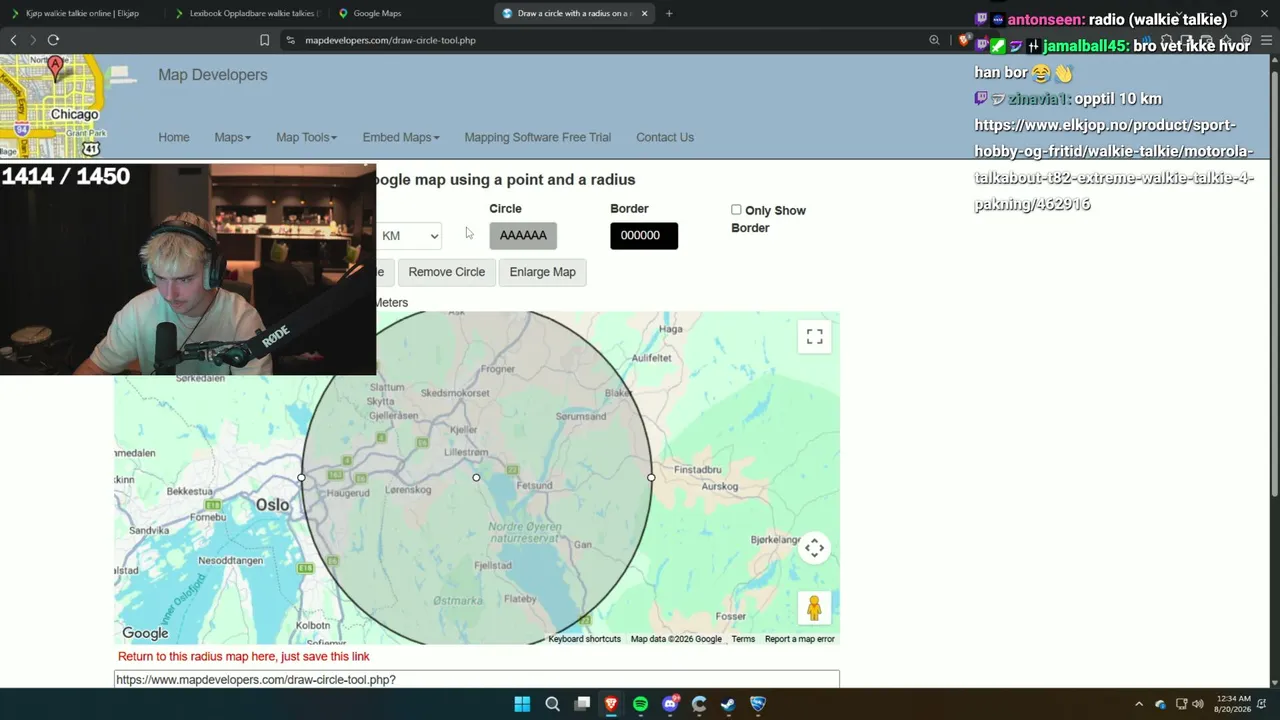Toggle fullscreen view on the map
Image resolution: width=1280 pixels, height=720 pixels.
pos(815,337)
